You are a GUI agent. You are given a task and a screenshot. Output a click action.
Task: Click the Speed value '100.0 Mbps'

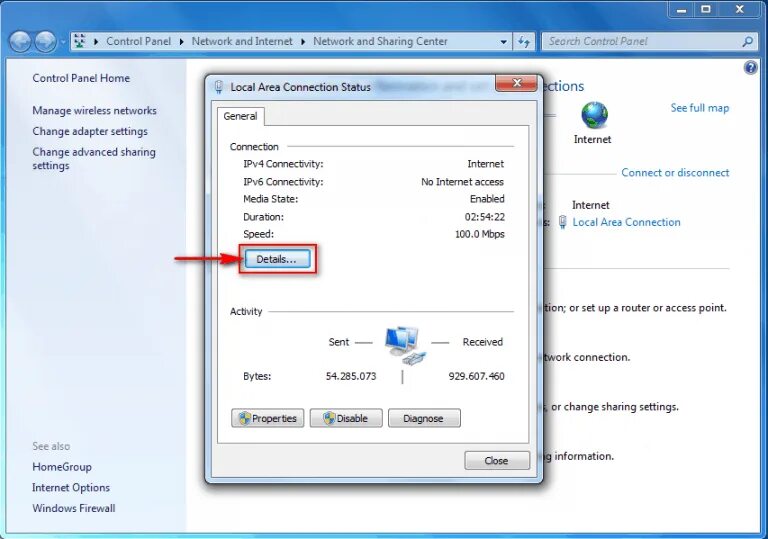[480, 234]
